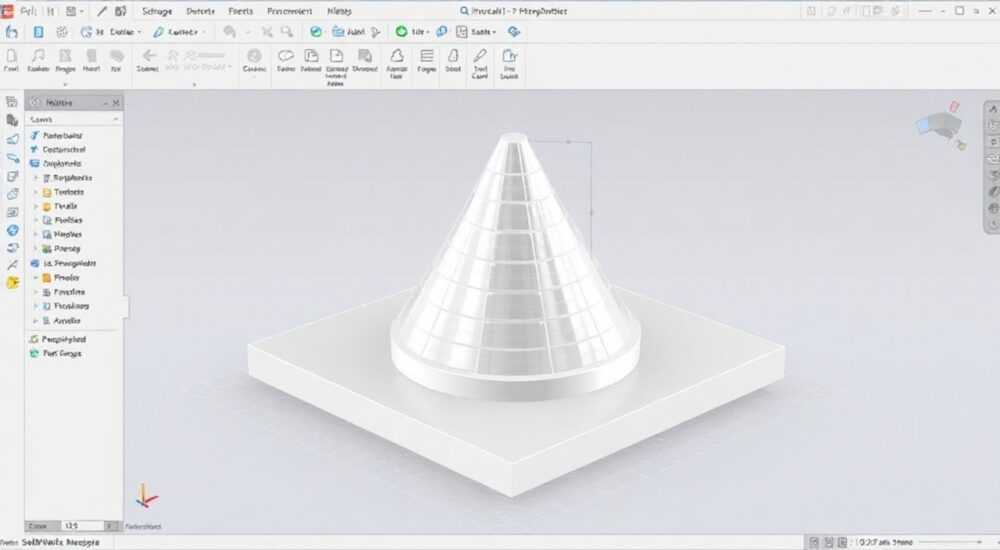
Task: Open the second menu "Detorte" in the menu bar
Action: (x=200, y=11)
